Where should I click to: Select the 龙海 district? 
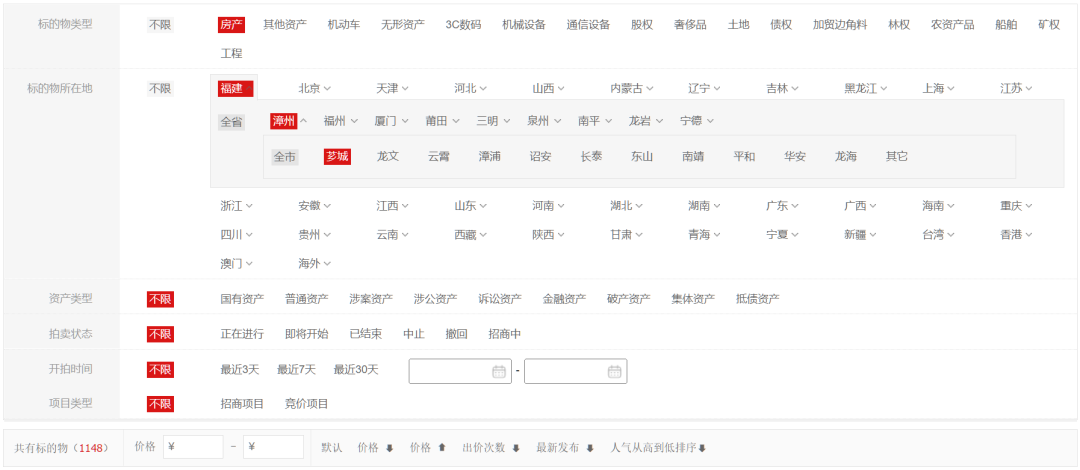846,156
